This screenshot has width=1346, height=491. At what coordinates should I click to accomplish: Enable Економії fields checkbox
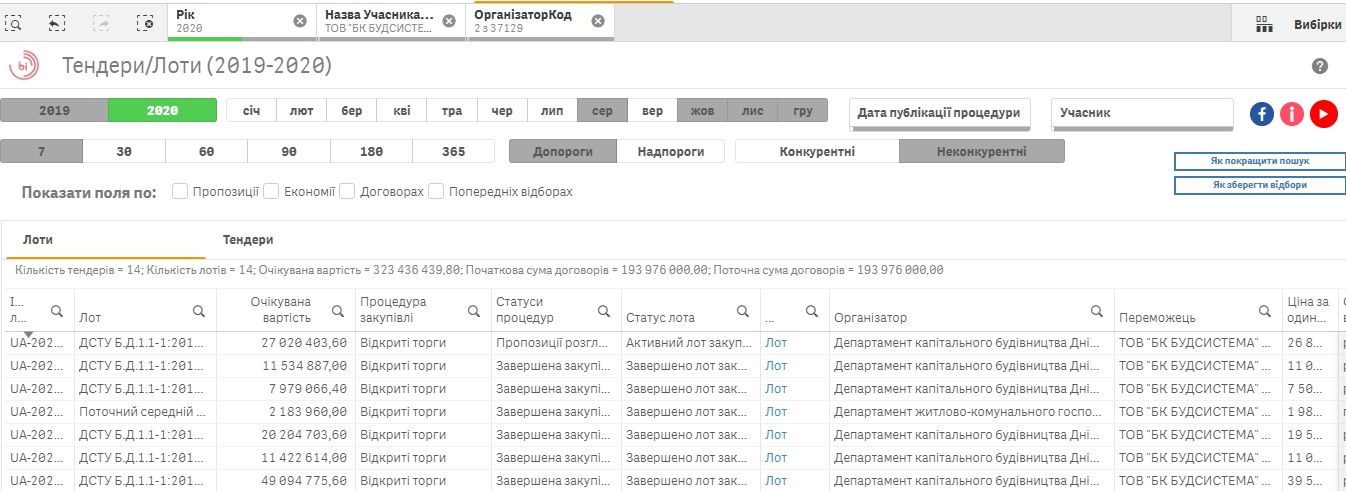point(270,191)
